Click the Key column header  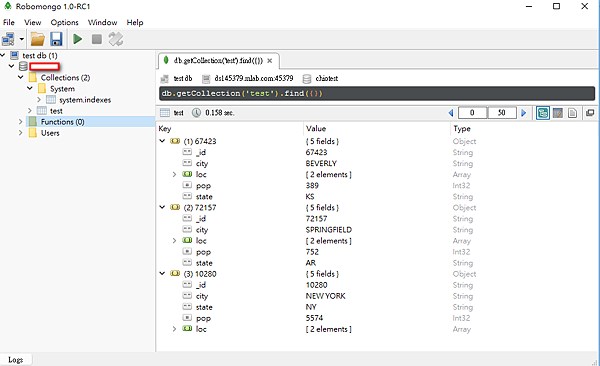(165, 129)
